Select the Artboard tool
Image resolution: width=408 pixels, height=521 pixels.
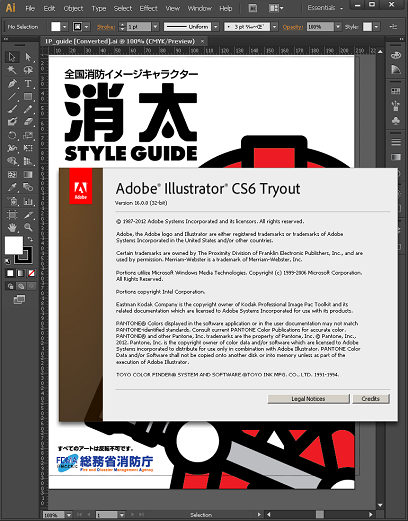12,215
